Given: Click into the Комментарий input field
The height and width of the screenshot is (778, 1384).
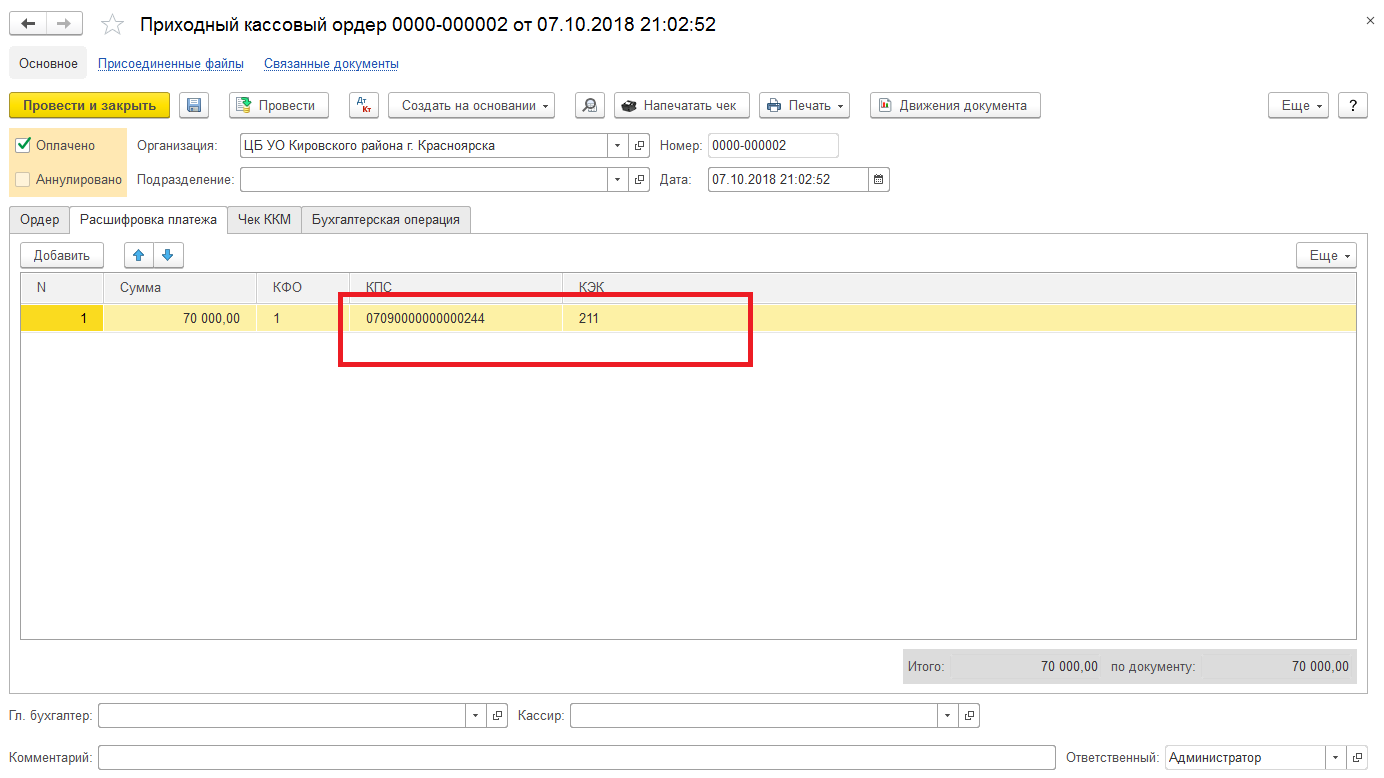Looking at the screenshot, I should click(x=576, y=758).
